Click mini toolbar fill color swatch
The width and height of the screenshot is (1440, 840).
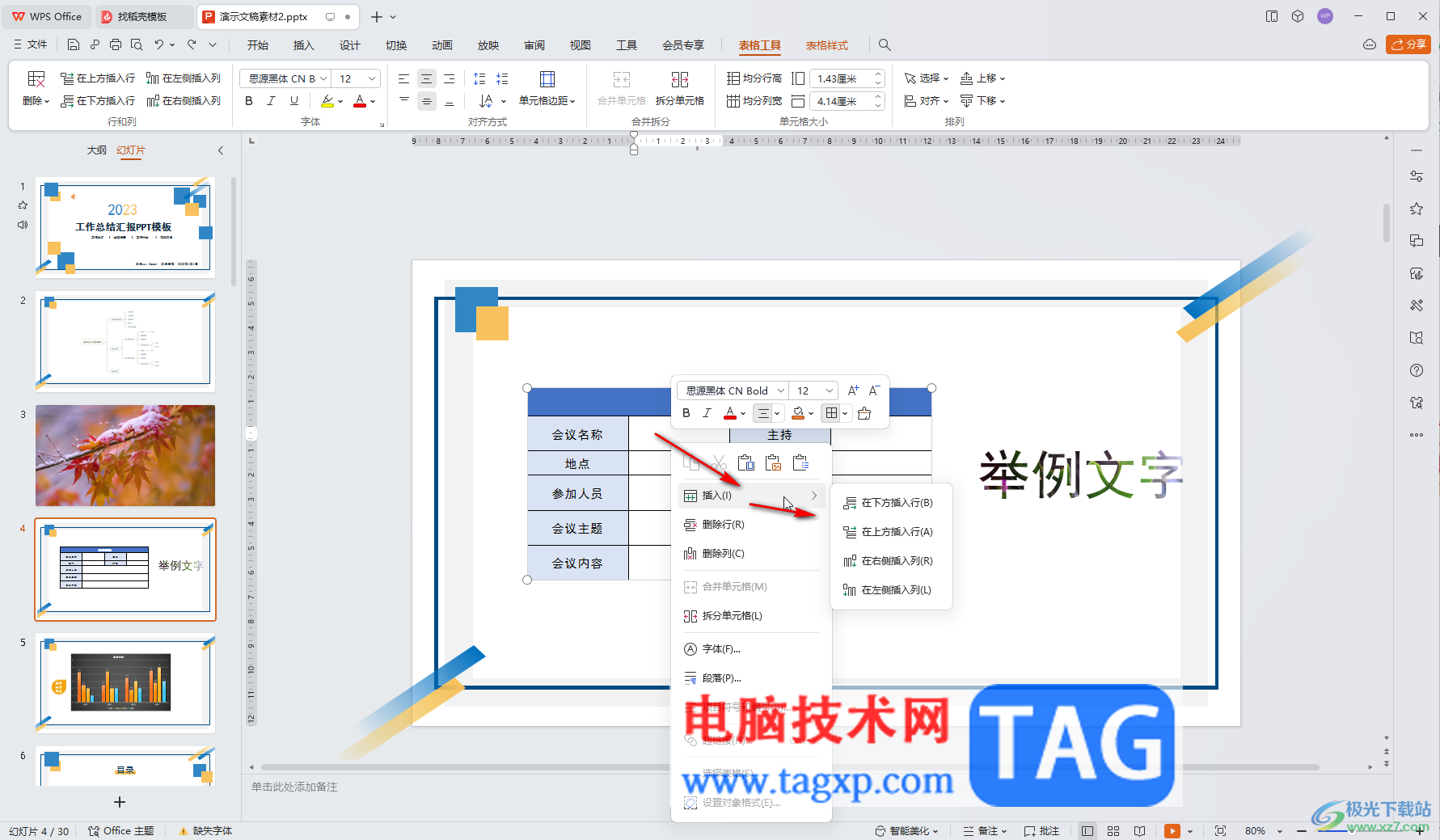(x=798, y=413)
